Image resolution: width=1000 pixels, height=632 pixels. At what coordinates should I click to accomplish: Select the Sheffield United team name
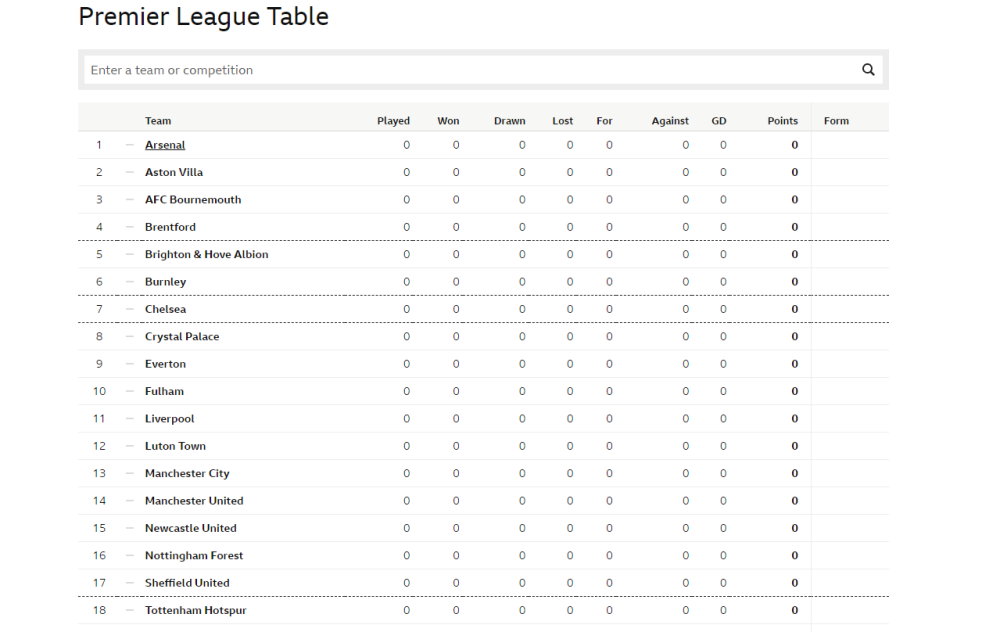point(187,584)
